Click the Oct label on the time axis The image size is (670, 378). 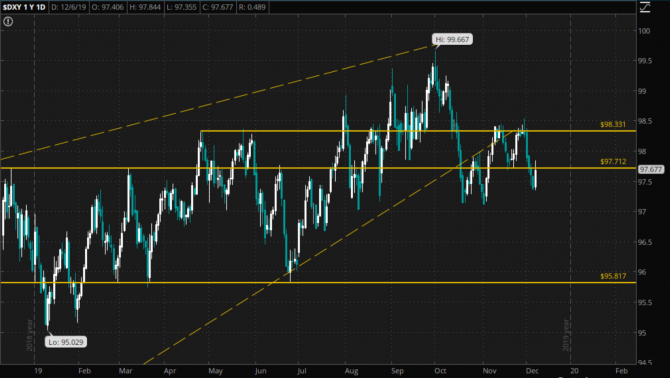point(440,371)
